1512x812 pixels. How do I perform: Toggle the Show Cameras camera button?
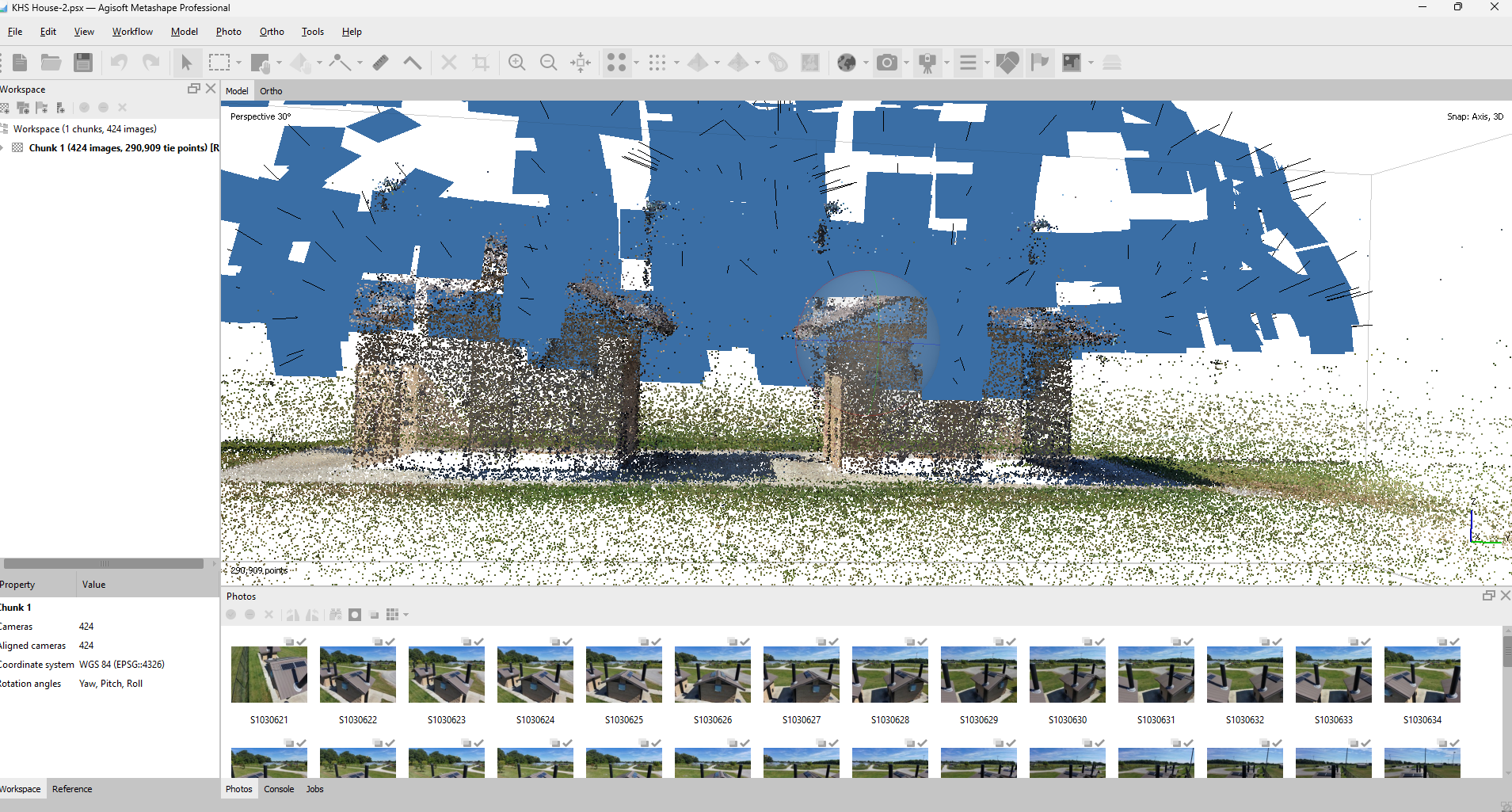pyautogui.click(x=887, y=63)
